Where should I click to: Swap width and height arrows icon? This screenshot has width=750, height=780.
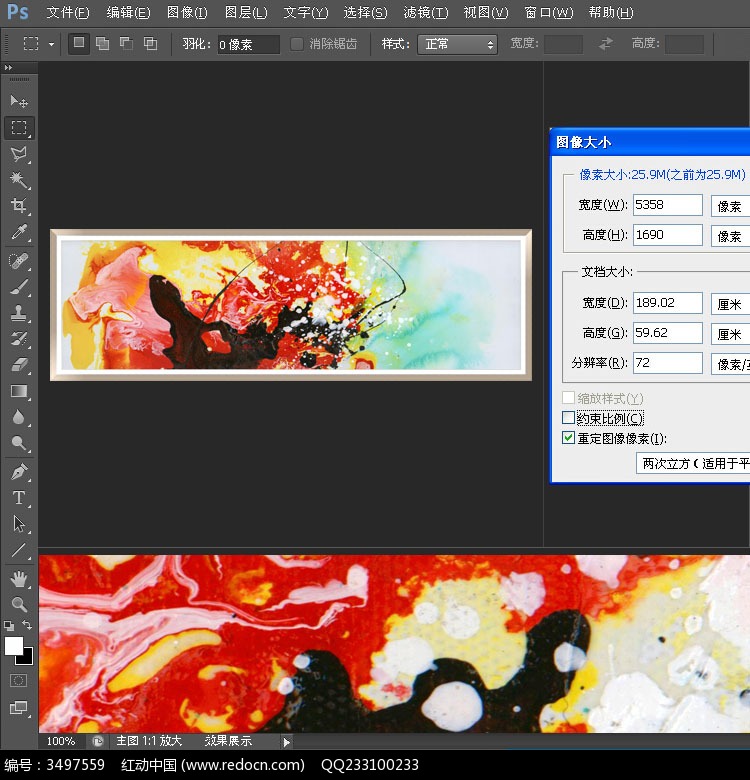point(605,44)
